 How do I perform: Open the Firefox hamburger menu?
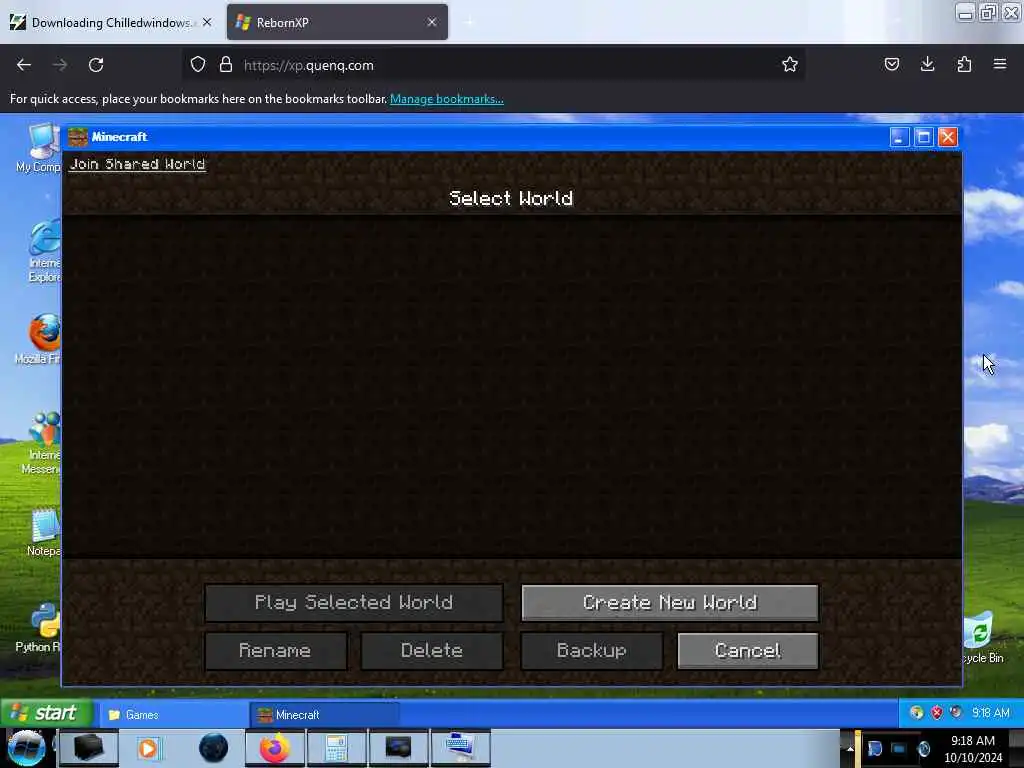click(x=1000, y=64)
